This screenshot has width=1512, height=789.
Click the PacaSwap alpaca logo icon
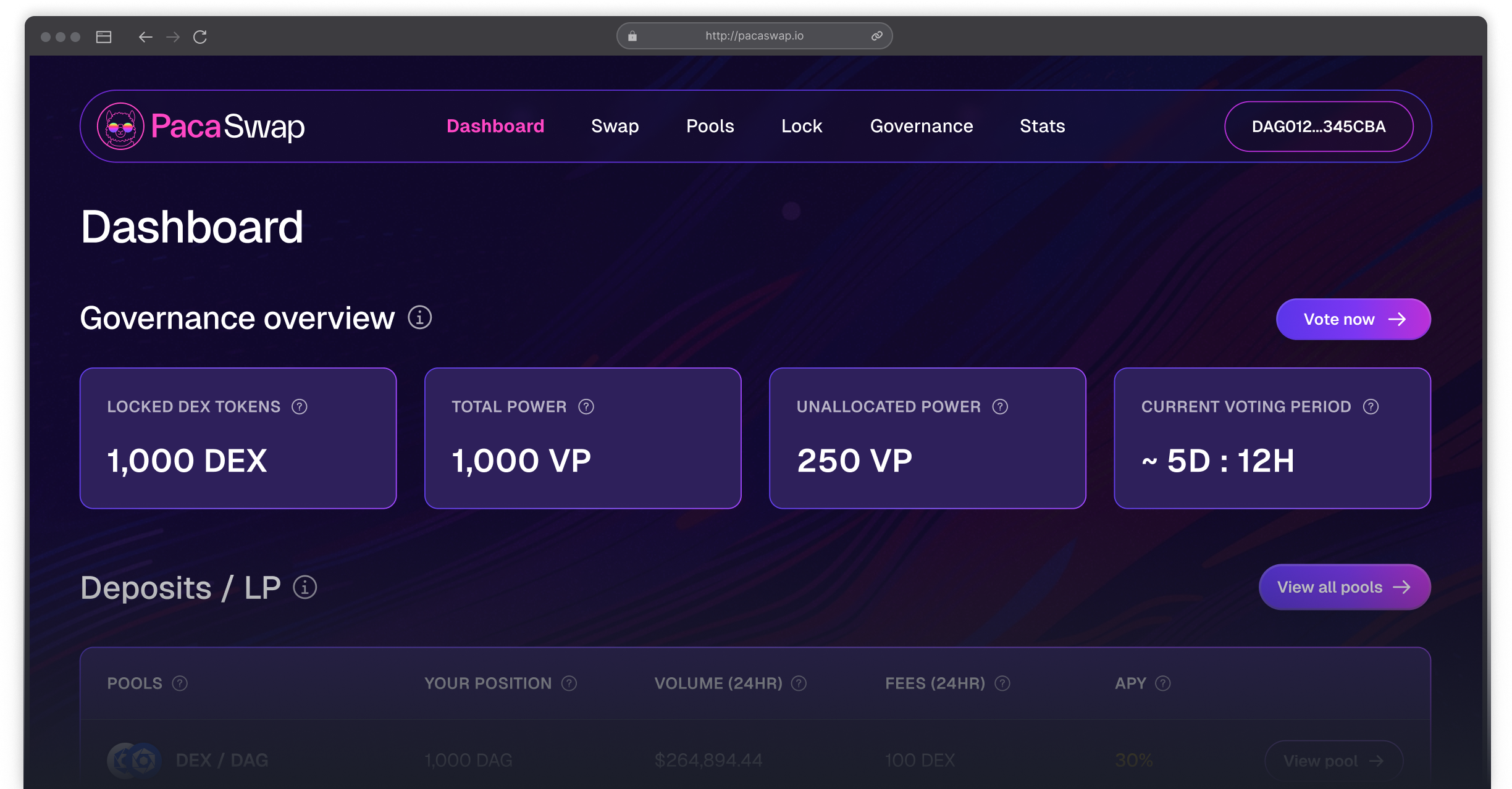click(x=120, y=127)
